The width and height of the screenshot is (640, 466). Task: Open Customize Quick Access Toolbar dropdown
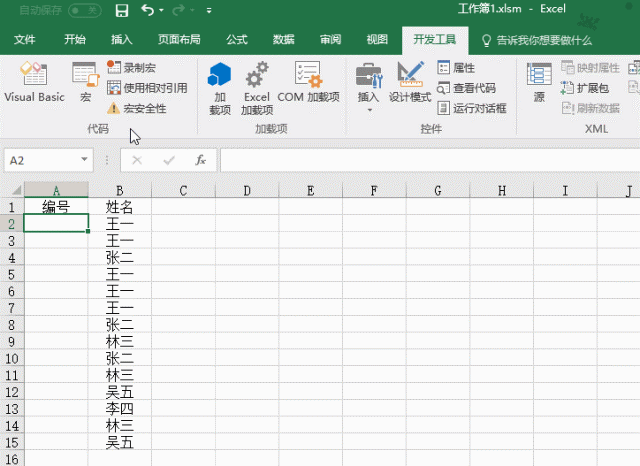point(209,11)
